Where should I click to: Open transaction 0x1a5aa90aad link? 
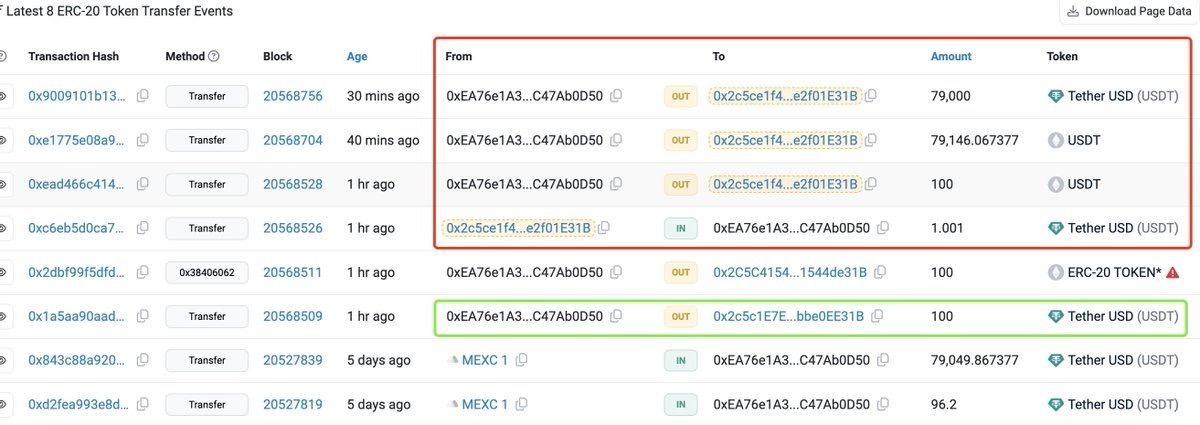[77, 316]
